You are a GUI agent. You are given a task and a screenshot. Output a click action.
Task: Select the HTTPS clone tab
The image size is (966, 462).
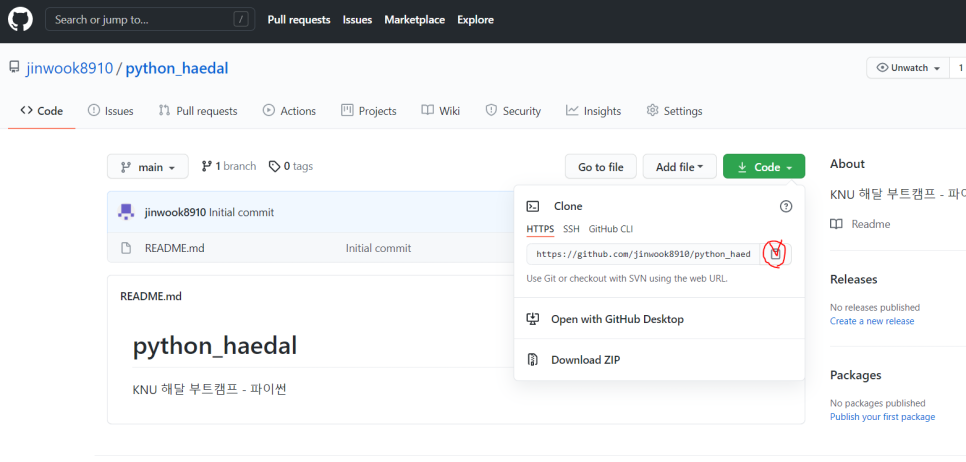click(x=540, y=229)
